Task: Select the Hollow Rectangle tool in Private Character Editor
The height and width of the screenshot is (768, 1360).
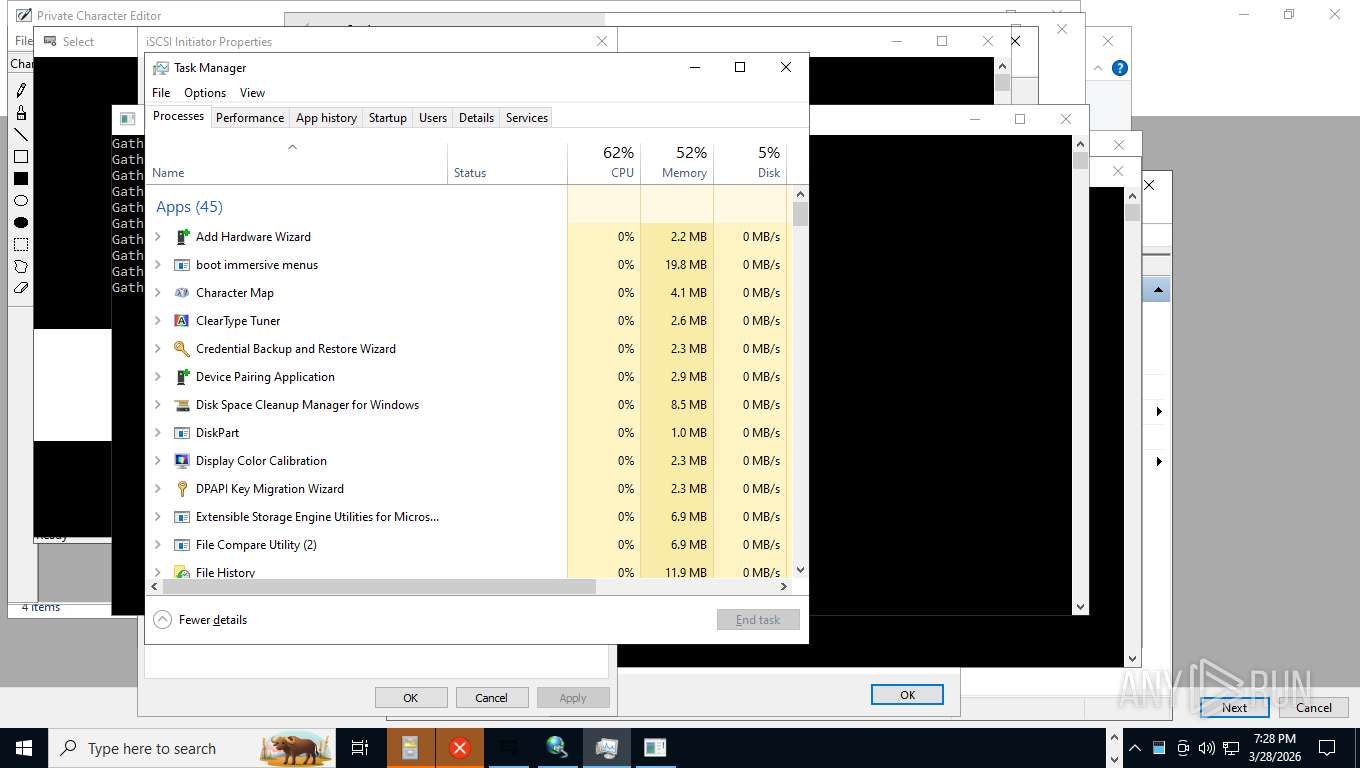Action: (21, 157)
